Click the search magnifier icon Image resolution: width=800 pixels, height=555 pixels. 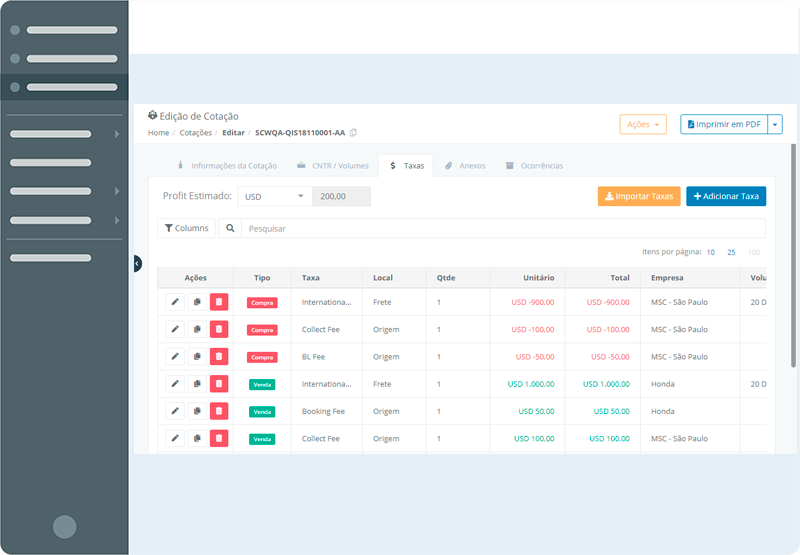click(x=230, y=228)
